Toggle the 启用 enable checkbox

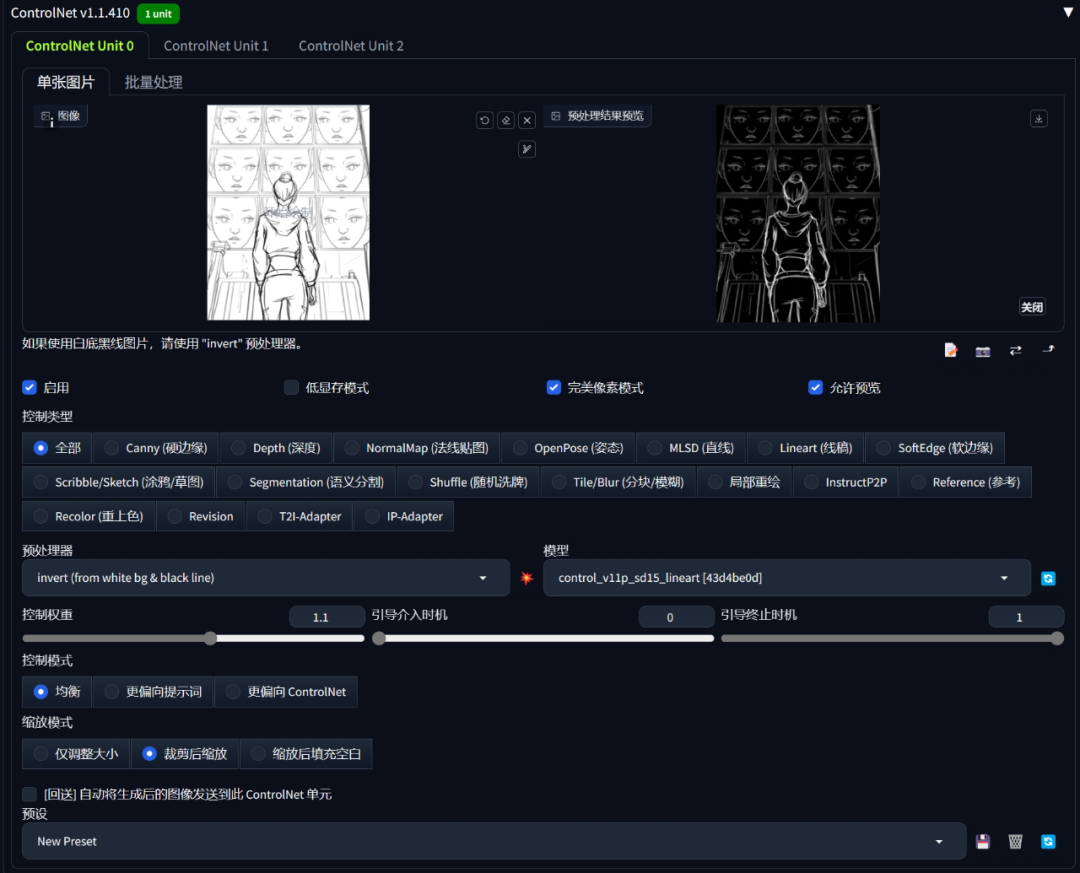coord(29,387)
